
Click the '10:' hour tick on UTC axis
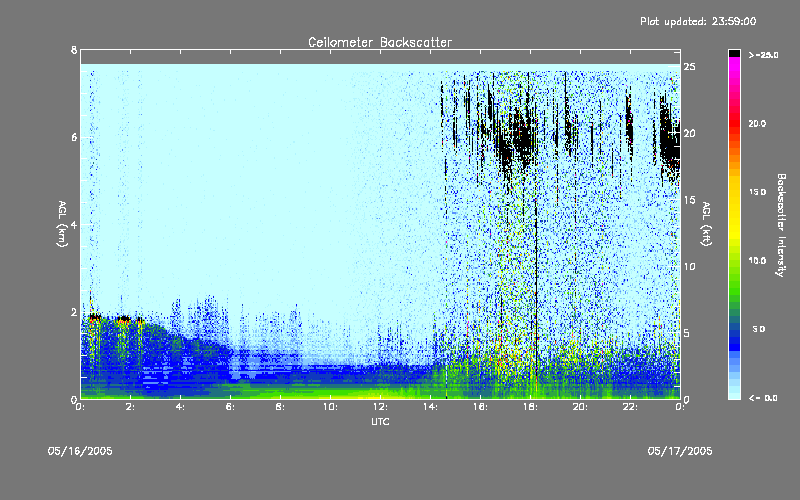coord(331,407)
